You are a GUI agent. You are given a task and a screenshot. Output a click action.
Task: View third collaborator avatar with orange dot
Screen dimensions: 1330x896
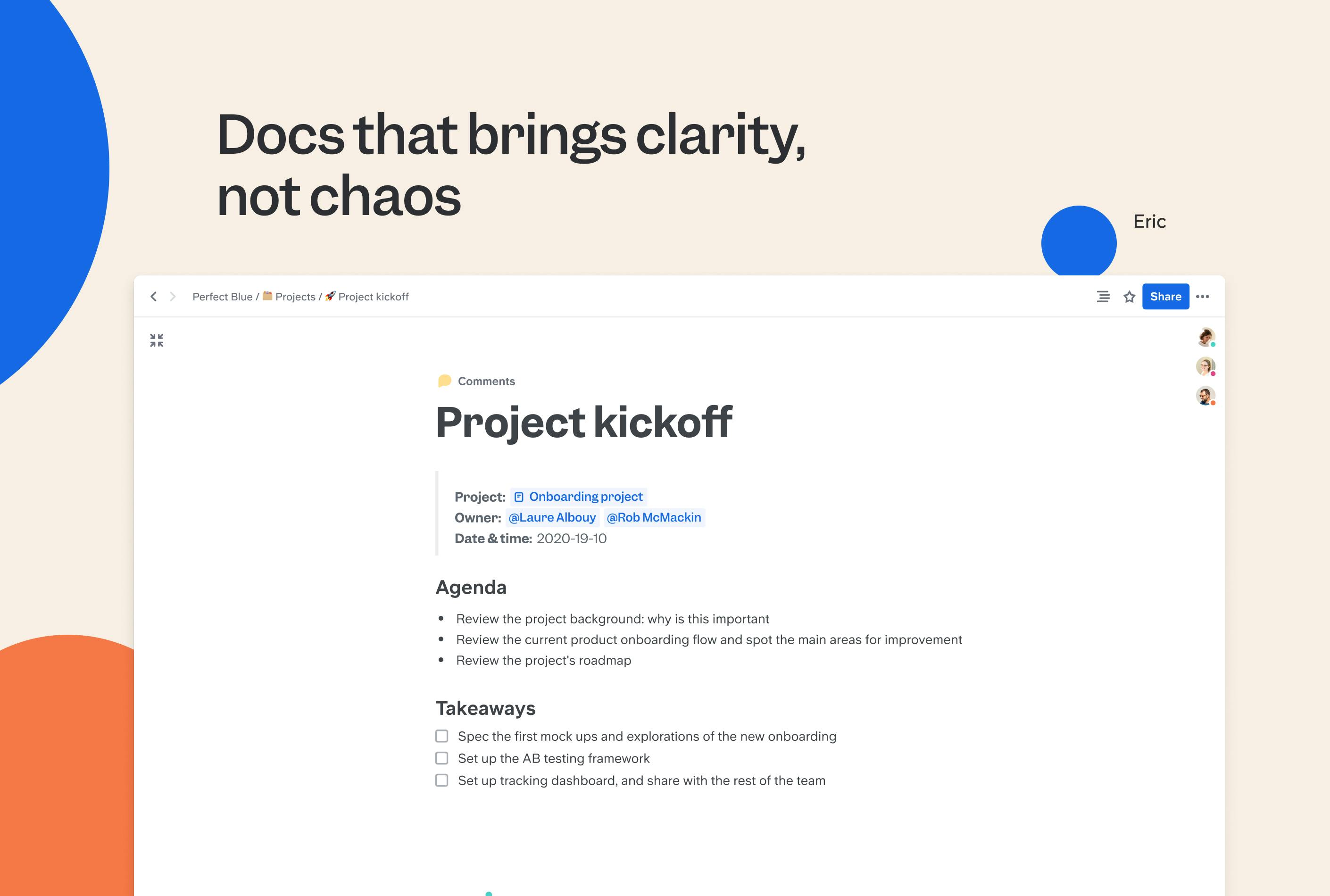(1205, 396)
